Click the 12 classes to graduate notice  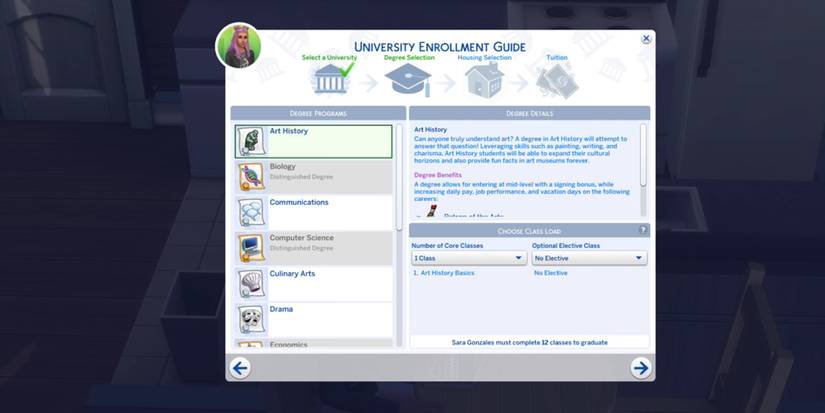click(x=529, y=343)
